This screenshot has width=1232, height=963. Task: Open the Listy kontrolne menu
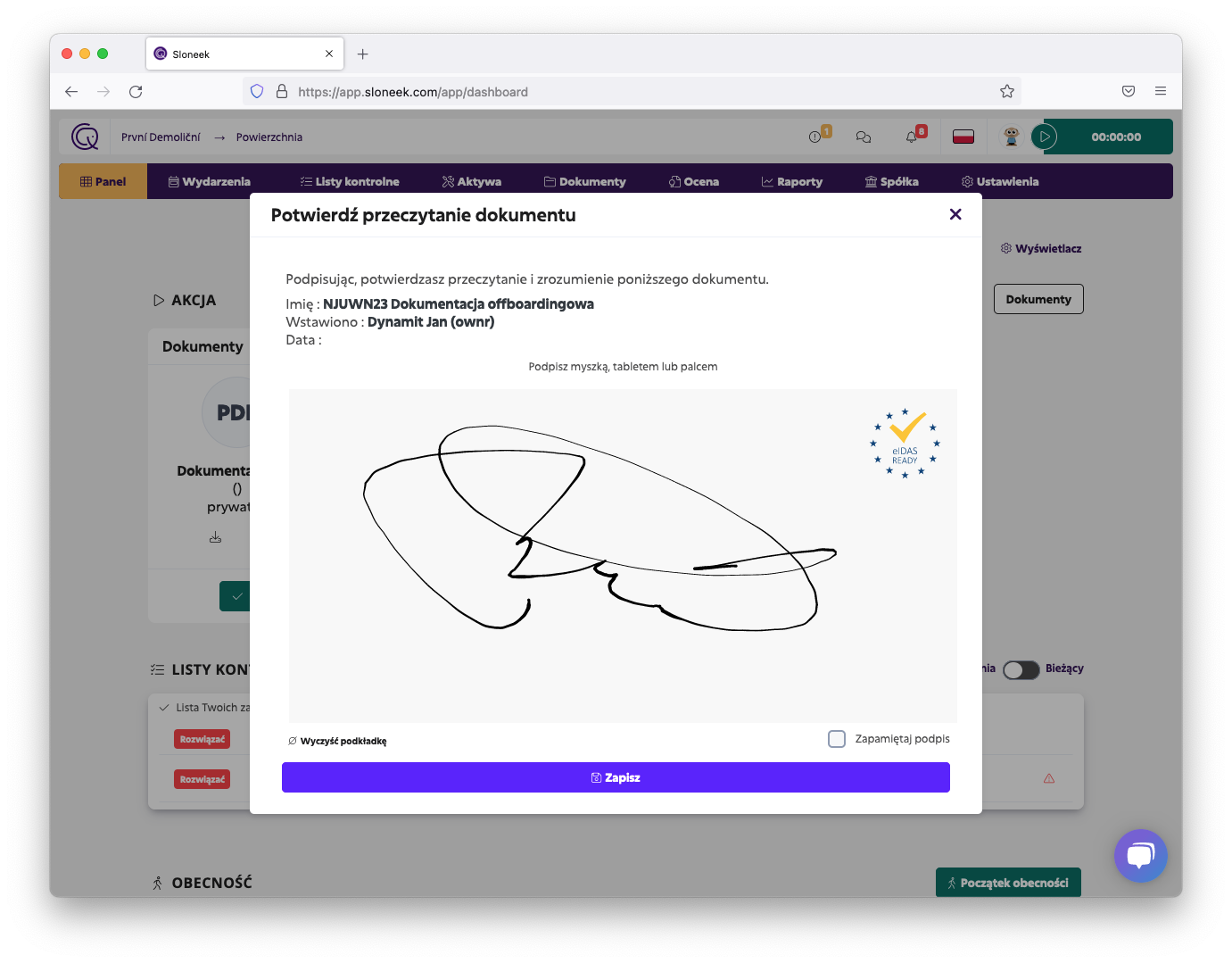[350, 181]
